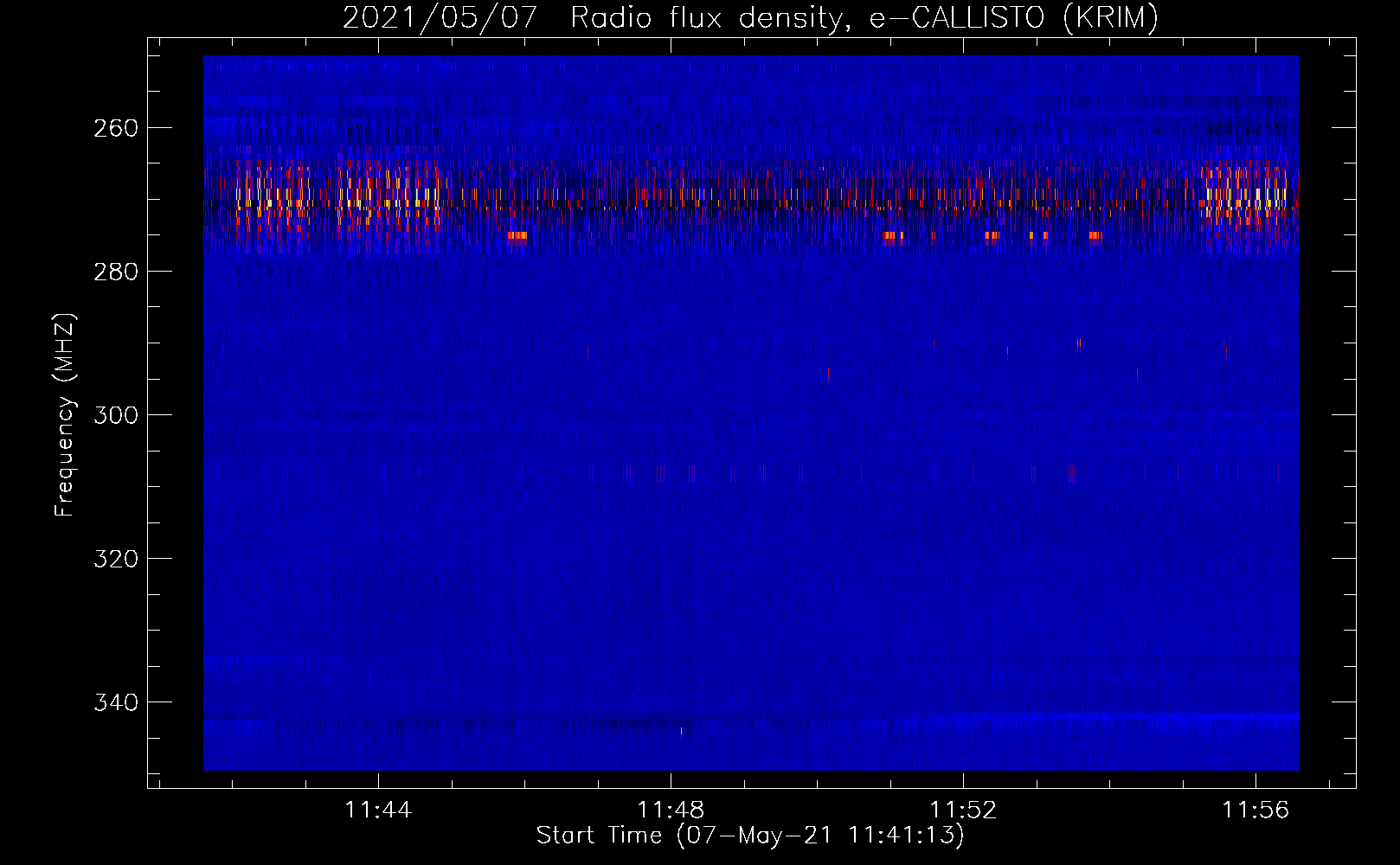Click the 11:44 time tick label

pos(378,811)
